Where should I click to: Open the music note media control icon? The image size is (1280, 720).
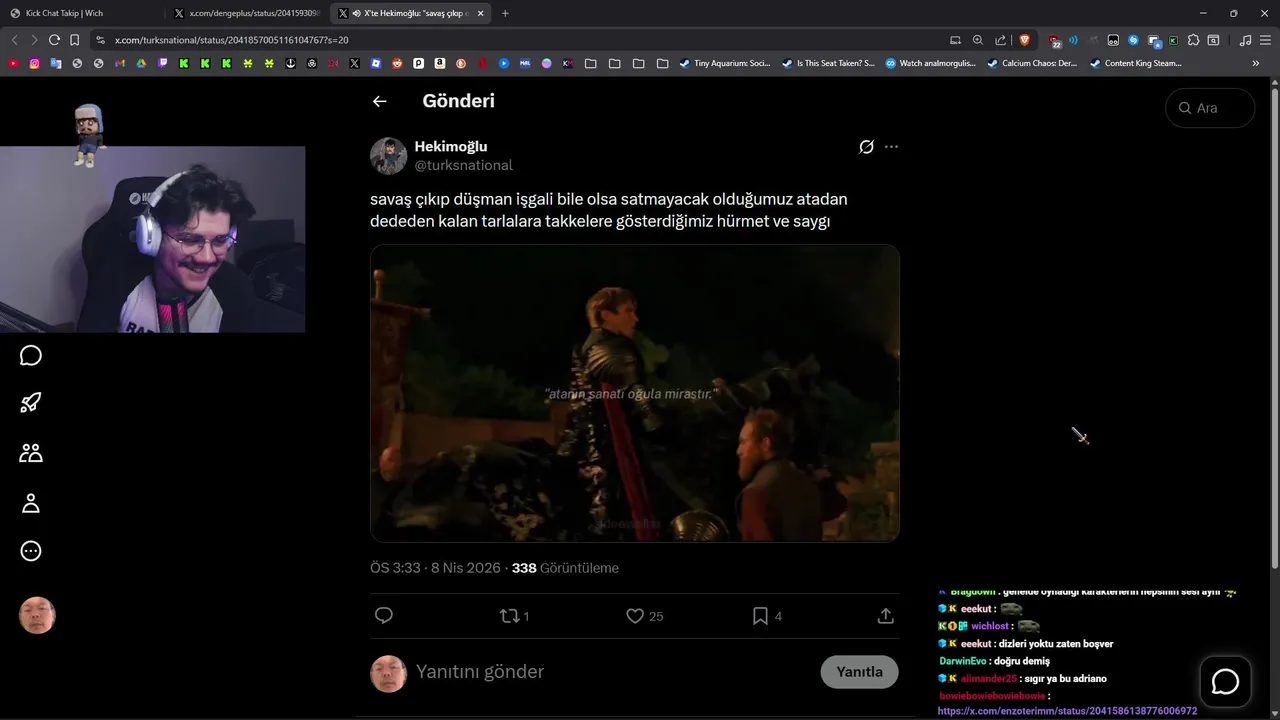point(1245,40)
